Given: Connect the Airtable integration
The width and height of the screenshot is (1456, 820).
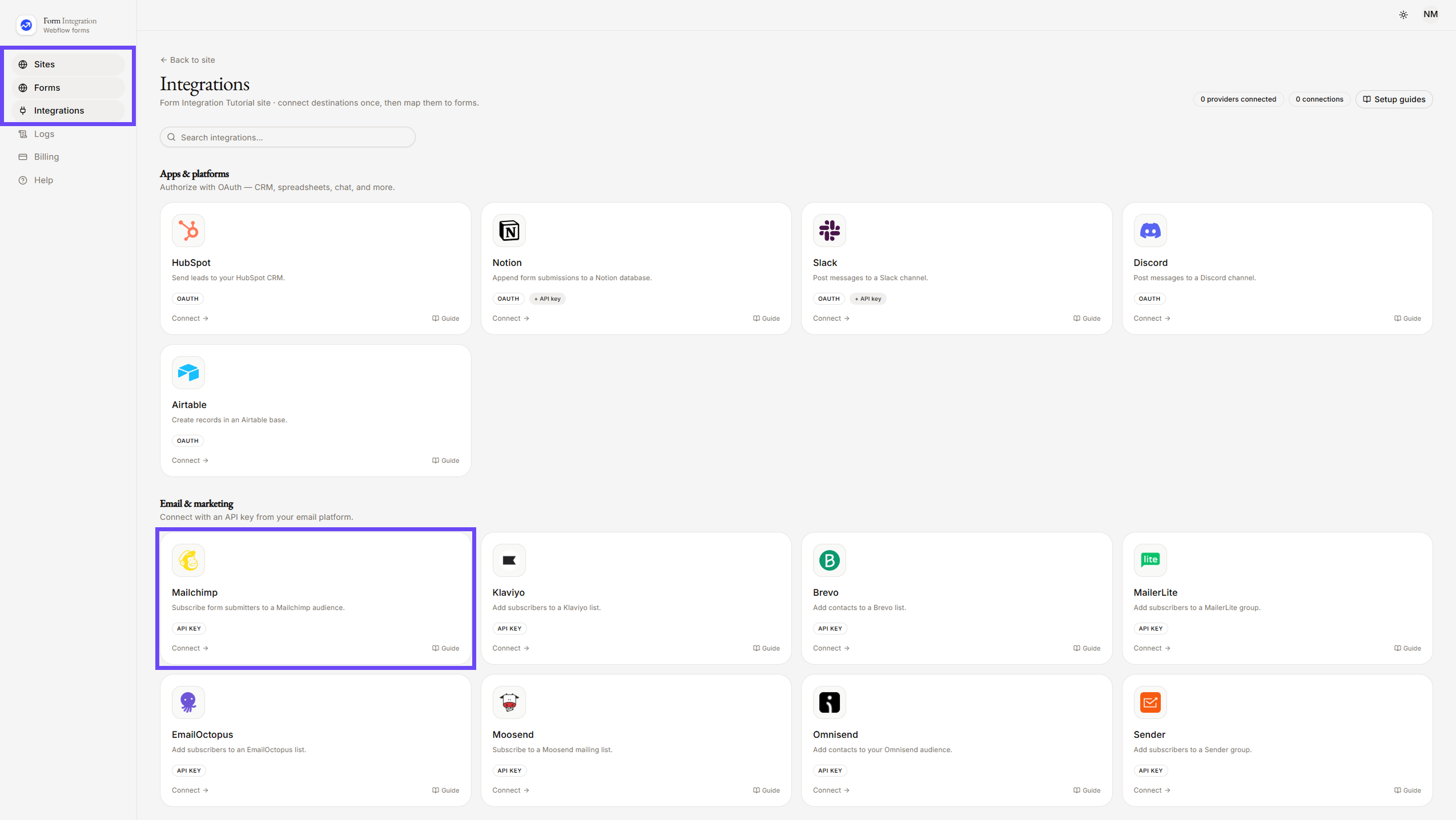Looking at the screenshot, I should click(x=190, y=461).
